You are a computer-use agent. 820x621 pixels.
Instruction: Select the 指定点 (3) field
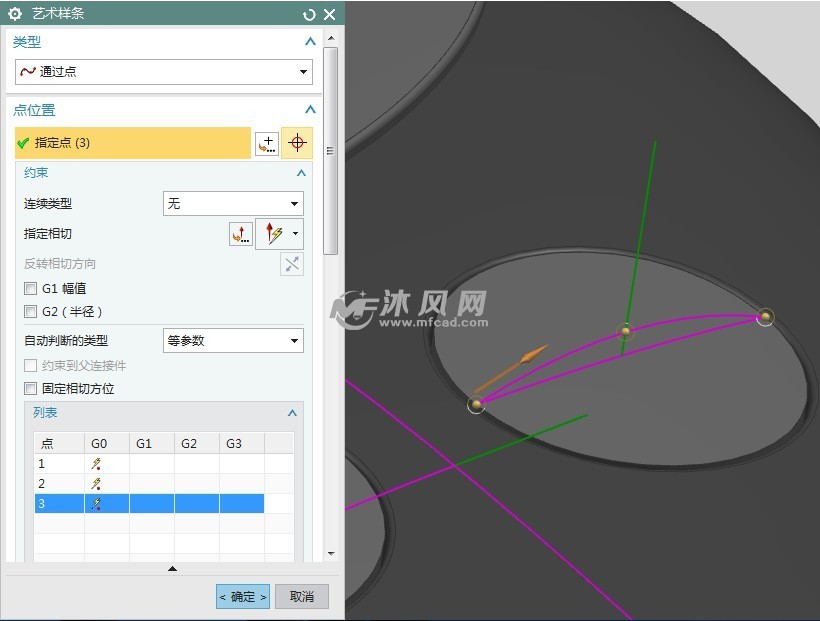click(133, 142)
